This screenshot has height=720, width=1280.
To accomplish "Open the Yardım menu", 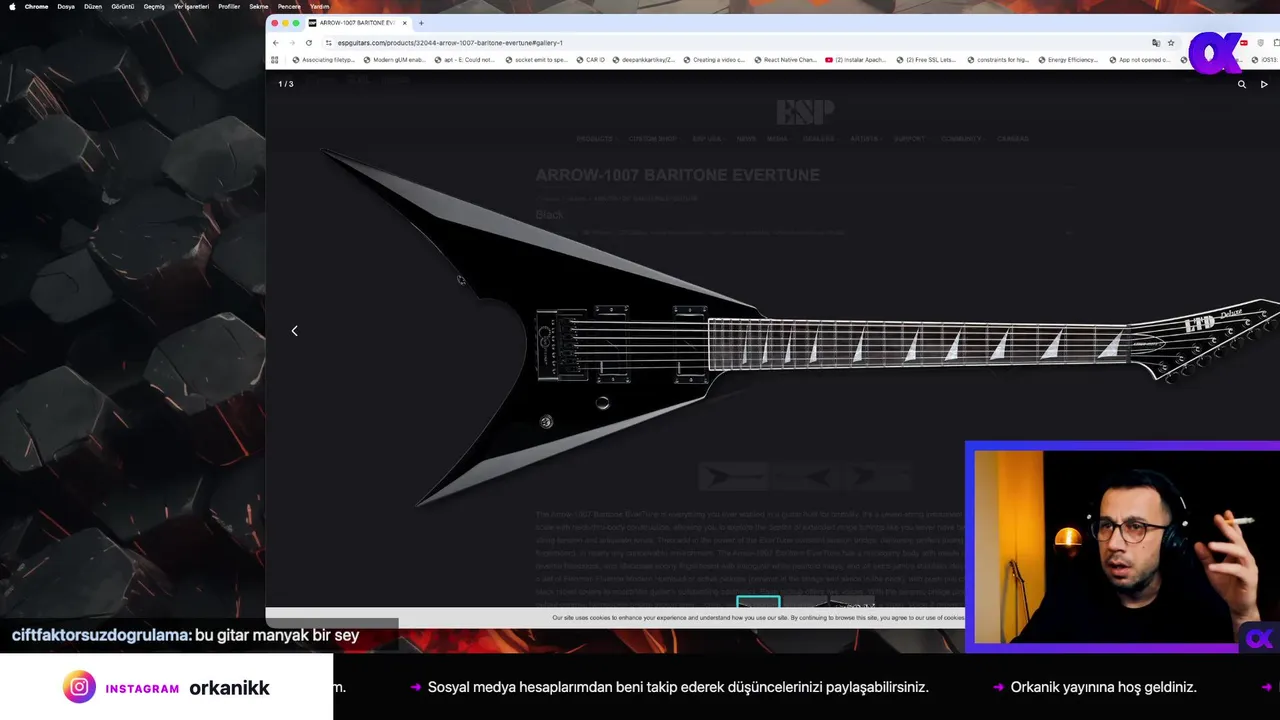I will pos(320,6).
